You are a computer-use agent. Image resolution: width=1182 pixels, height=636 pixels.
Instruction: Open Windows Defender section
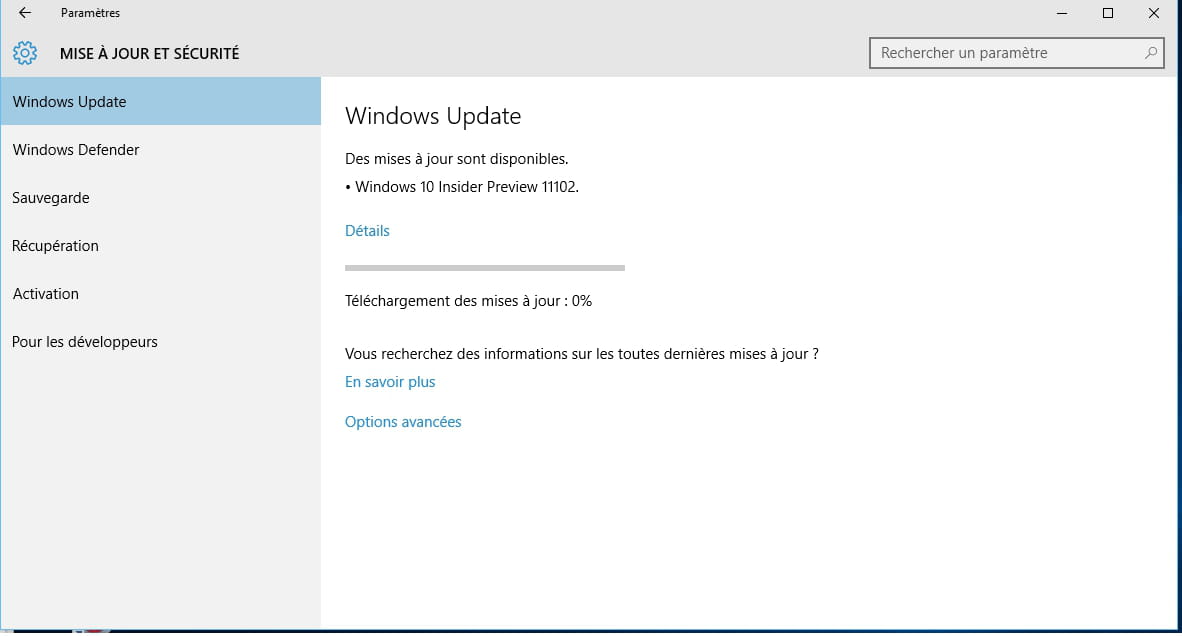[x=161, y=150]
